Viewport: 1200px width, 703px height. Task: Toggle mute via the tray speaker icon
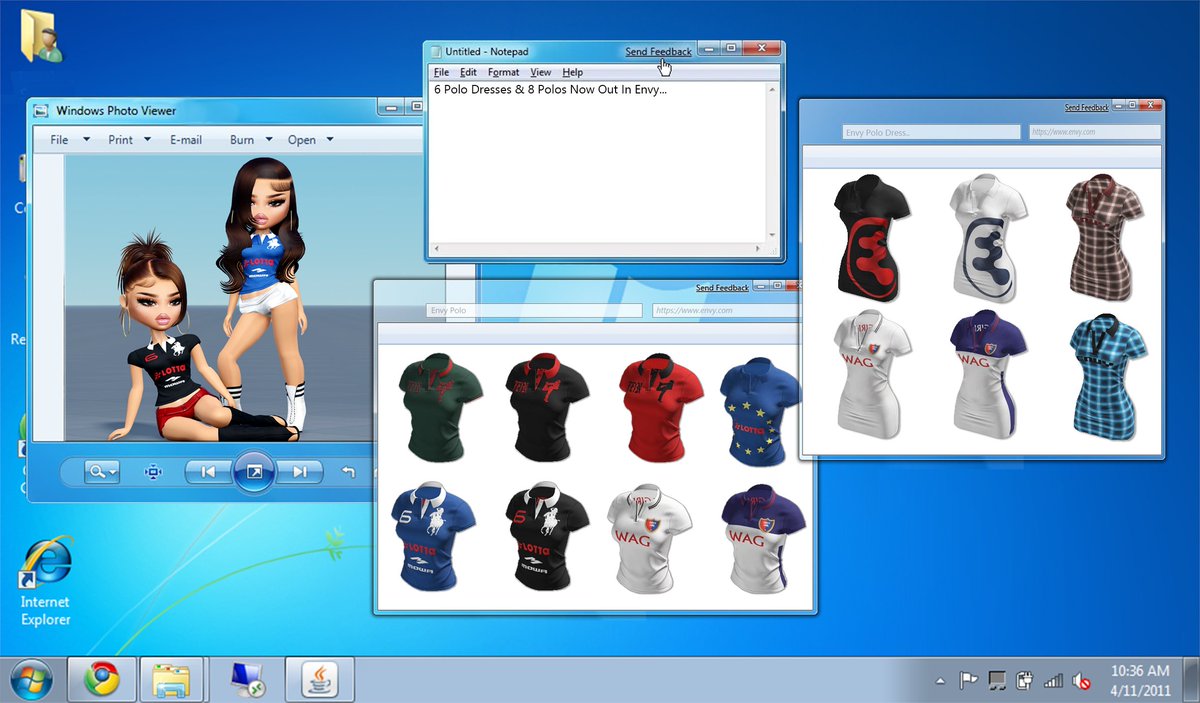[1082, 679]
